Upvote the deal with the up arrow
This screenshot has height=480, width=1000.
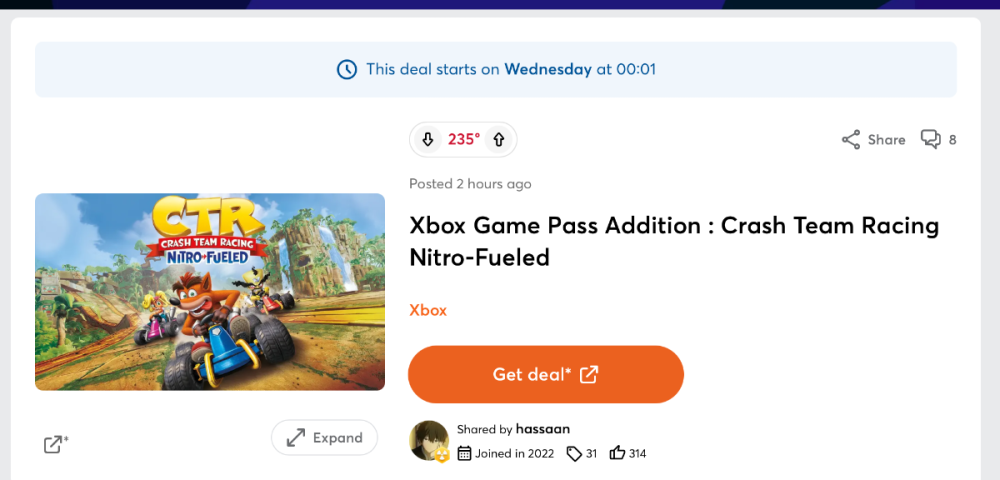[x=499, y=140]
